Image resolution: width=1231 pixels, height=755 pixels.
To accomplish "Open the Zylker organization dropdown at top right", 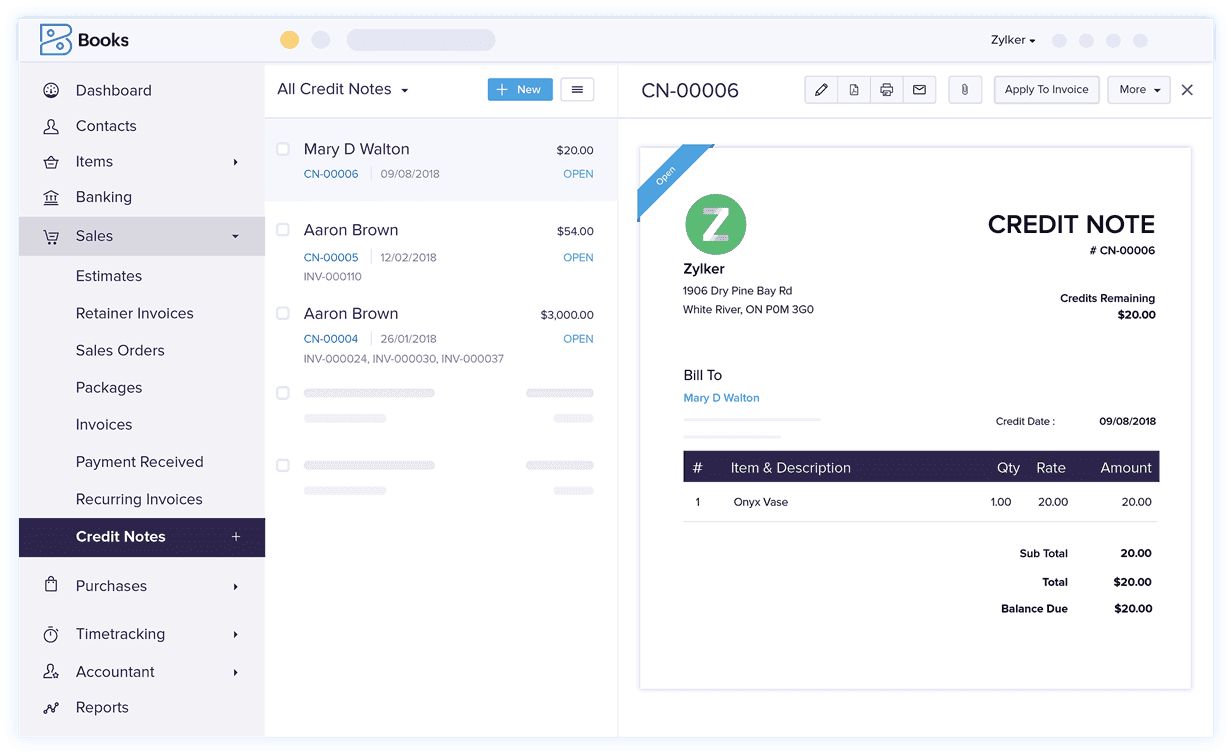I will pos(1011,40).
